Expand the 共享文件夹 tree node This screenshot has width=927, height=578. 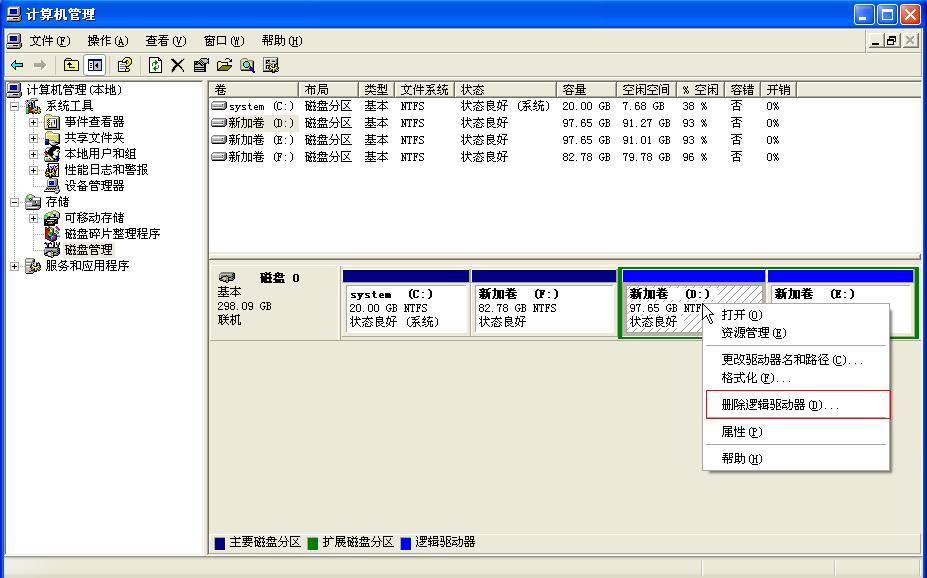point(33,138)
